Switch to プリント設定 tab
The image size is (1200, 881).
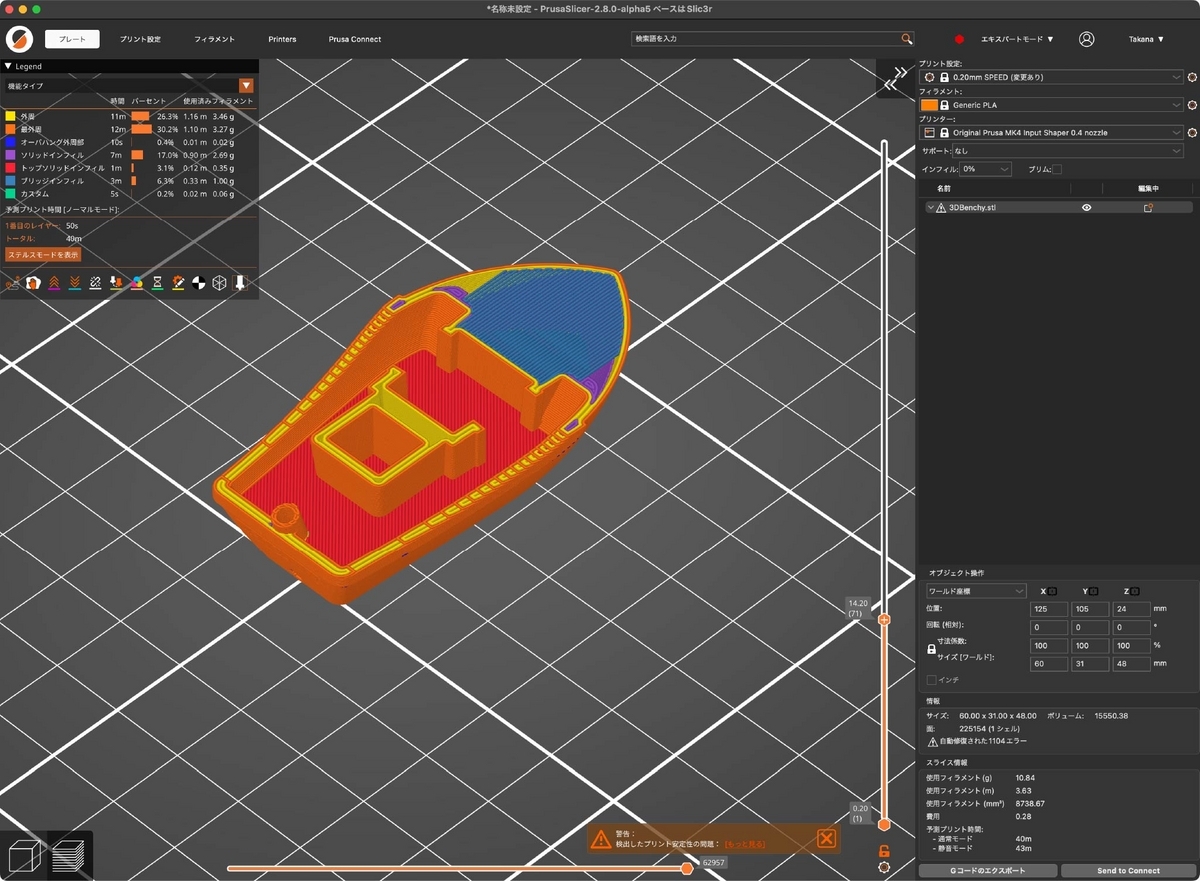(x=140, y=39)
